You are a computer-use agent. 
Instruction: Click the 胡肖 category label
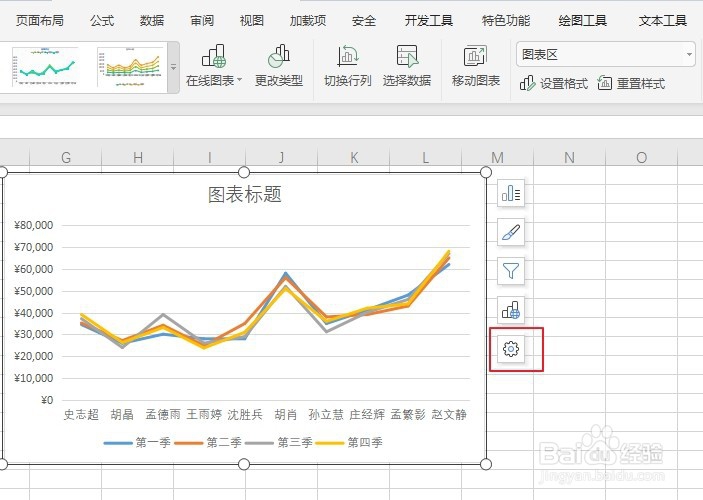(x=286, y=414)
